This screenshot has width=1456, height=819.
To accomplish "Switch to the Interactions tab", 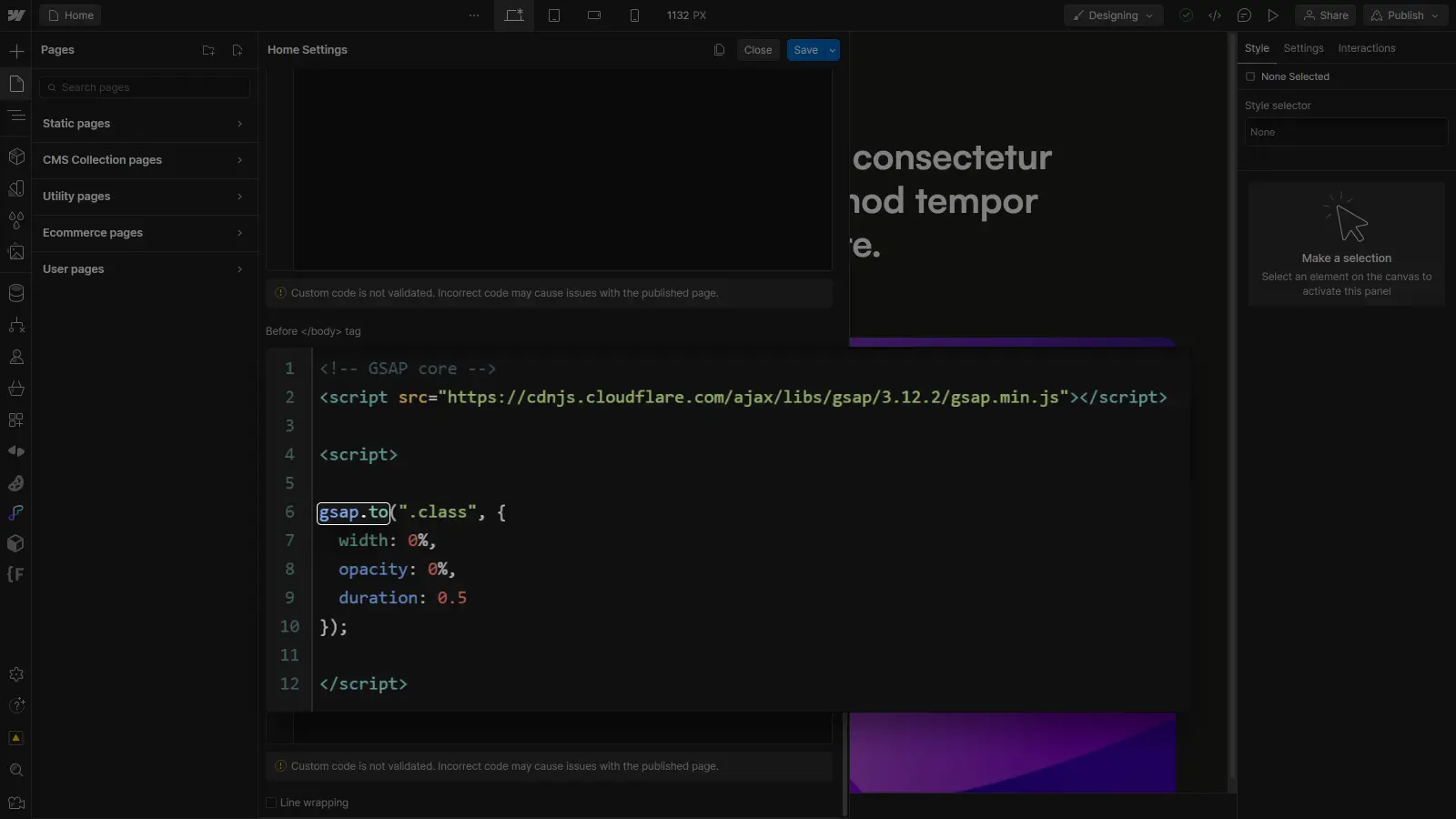I will point(1368,48).
